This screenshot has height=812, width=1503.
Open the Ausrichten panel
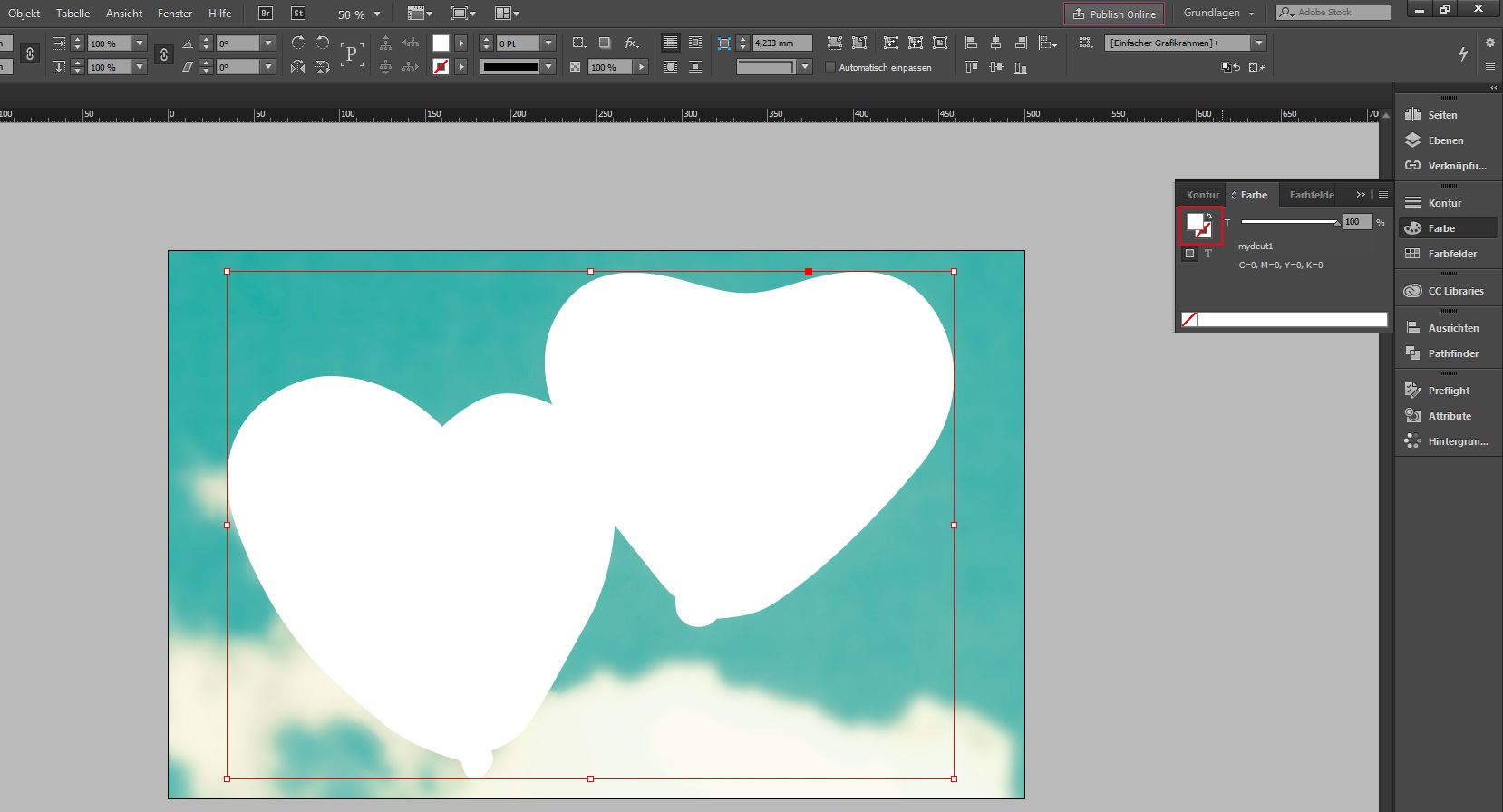[1448, 328]
